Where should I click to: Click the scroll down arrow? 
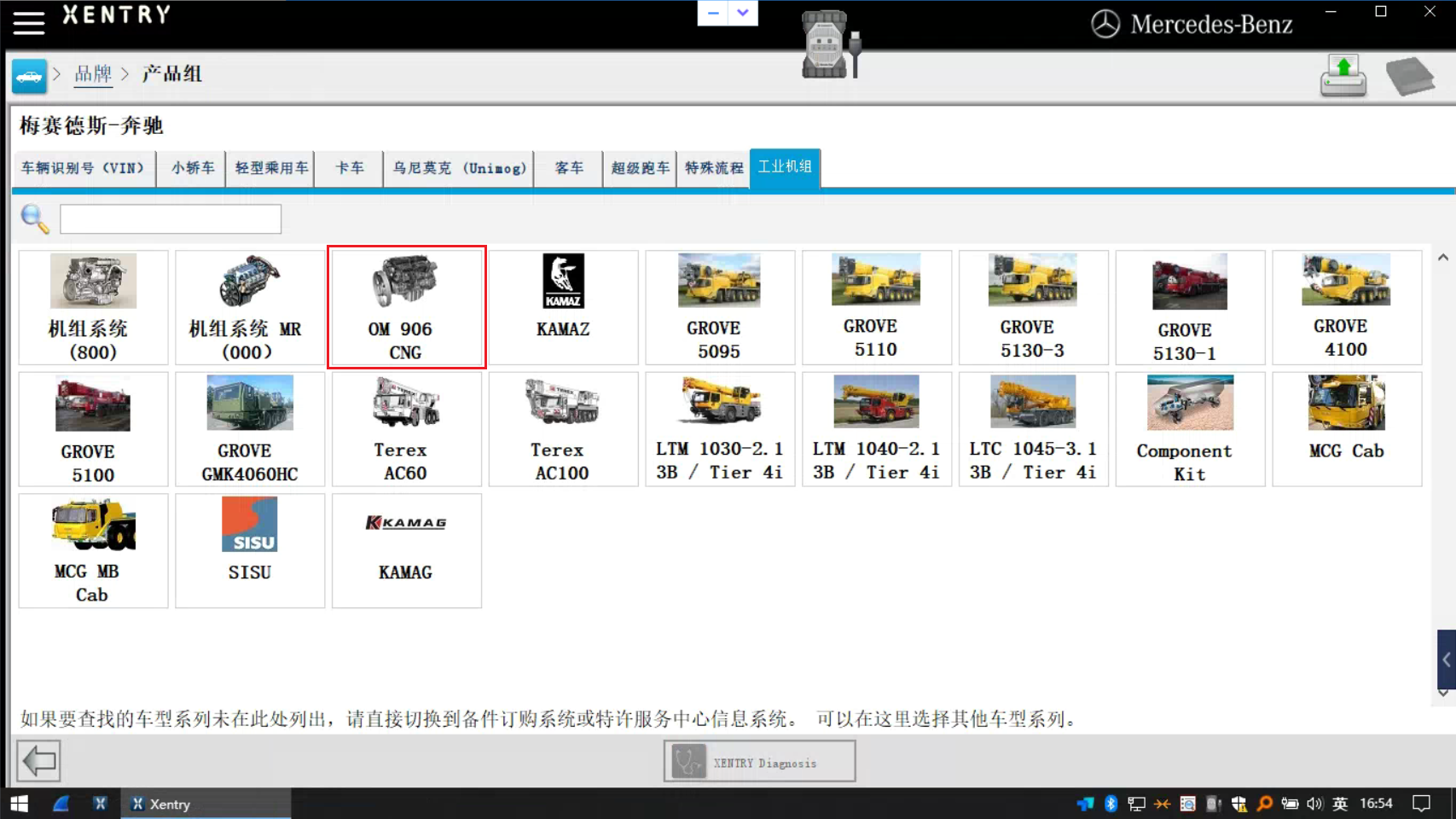[x=1442, y=693]
